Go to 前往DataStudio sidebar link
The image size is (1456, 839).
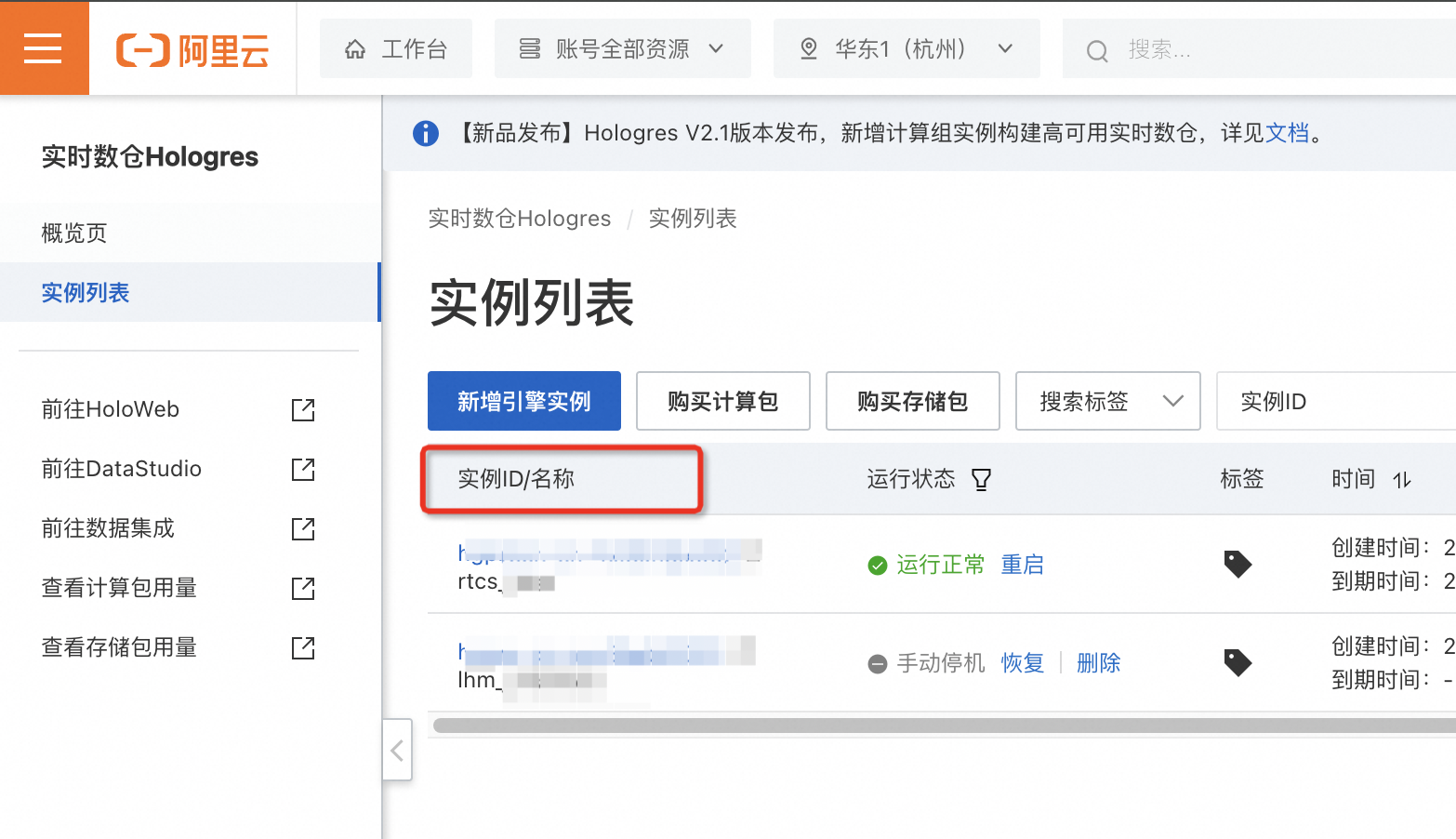[122, 469]
